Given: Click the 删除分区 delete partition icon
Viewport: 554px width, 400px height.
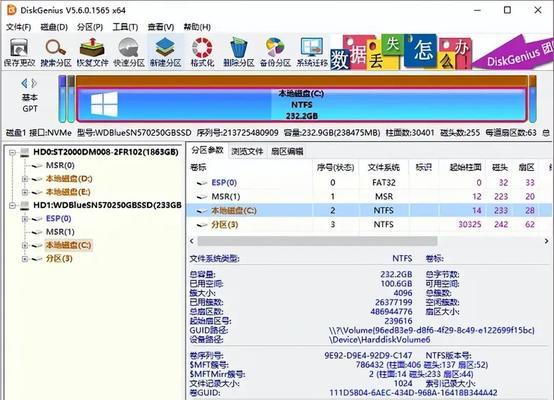Looking at the screenshot, I should (x=238, y=52).
